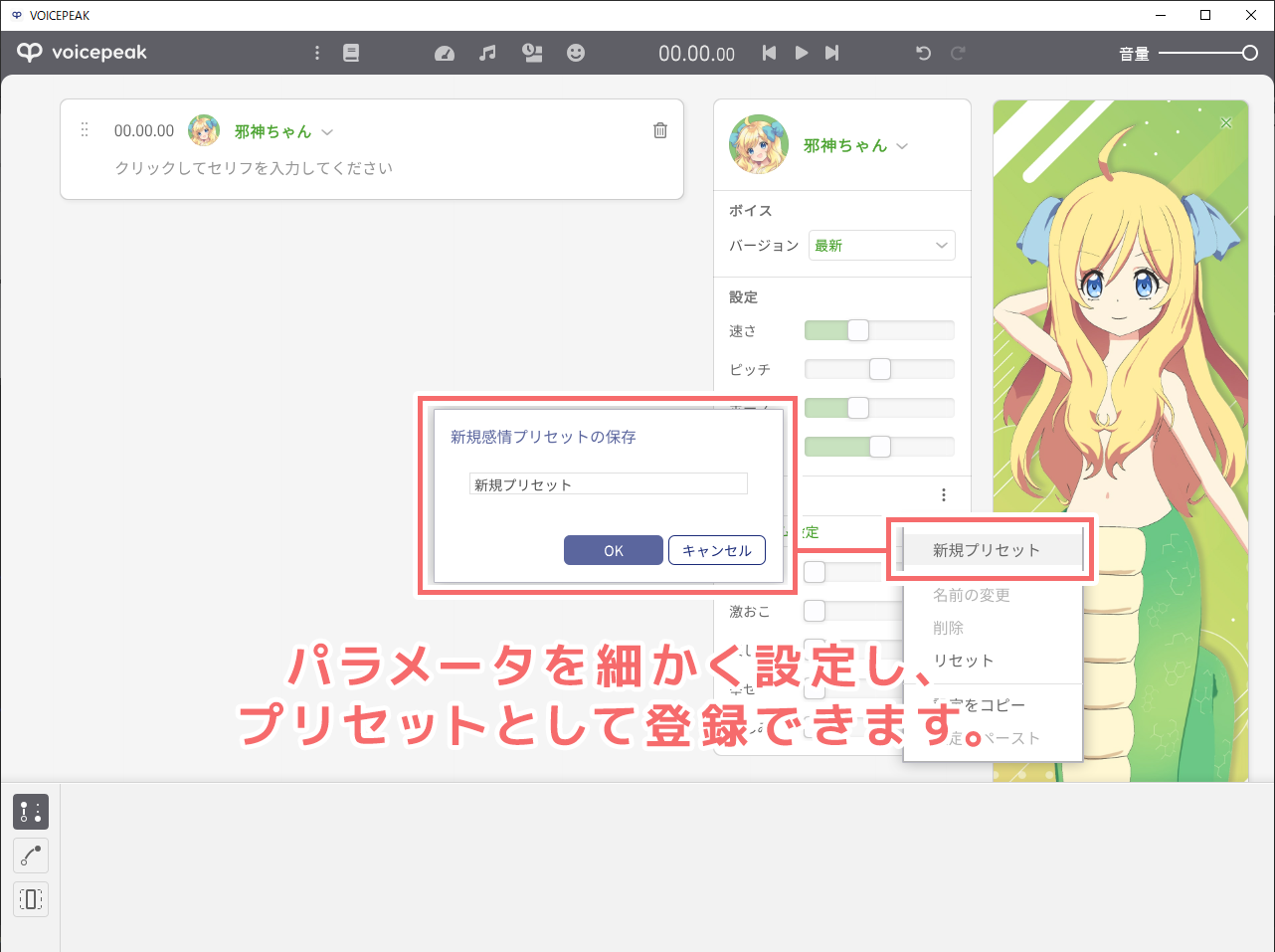Adjust the 音量 volume slider
Image resolution: width=1275 pixels, height=952 pixels.
pyautogui.click(x=1208, y=53)
